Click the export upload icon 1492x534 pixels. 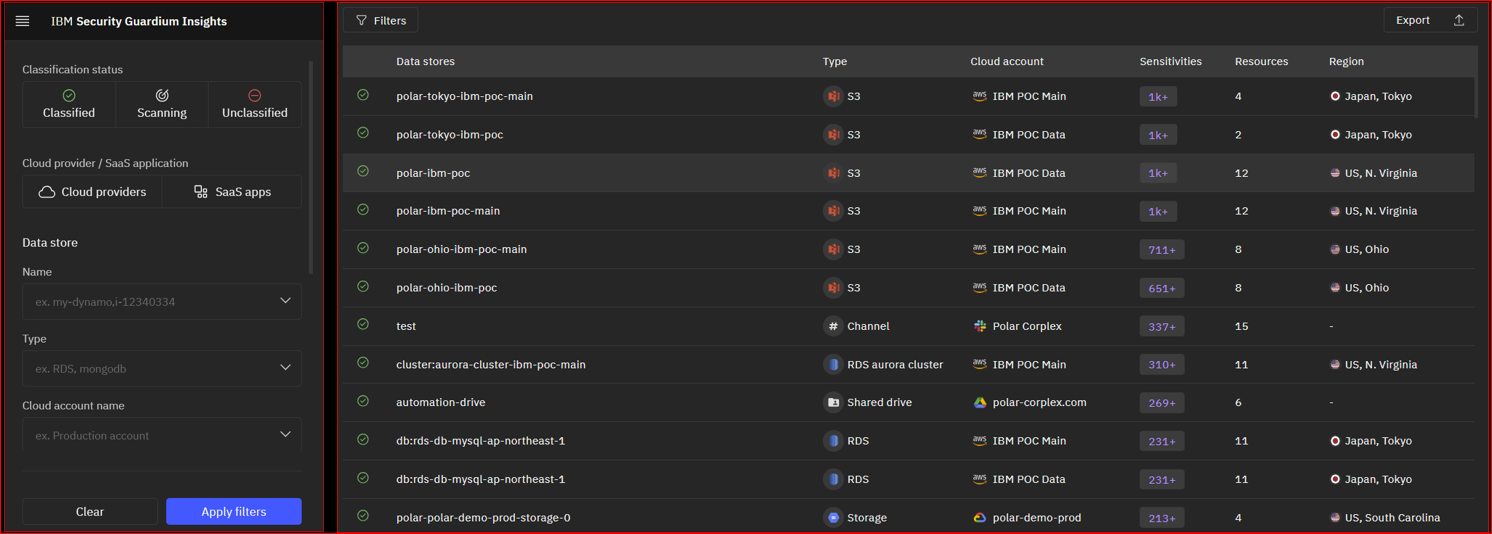(1459, 20)
